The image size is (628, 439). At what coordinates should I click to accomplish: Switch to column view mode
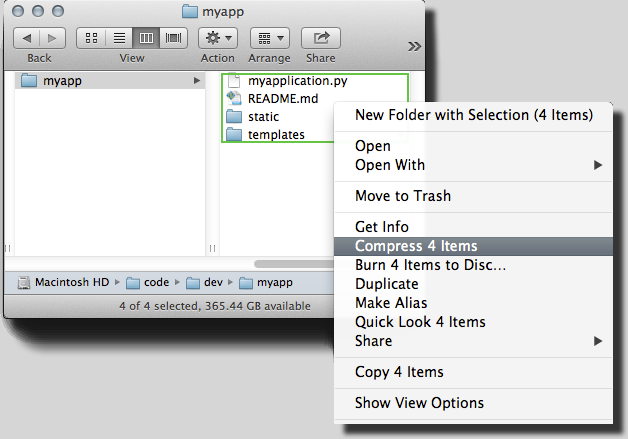pyautogui.click(x=146, y=38)
